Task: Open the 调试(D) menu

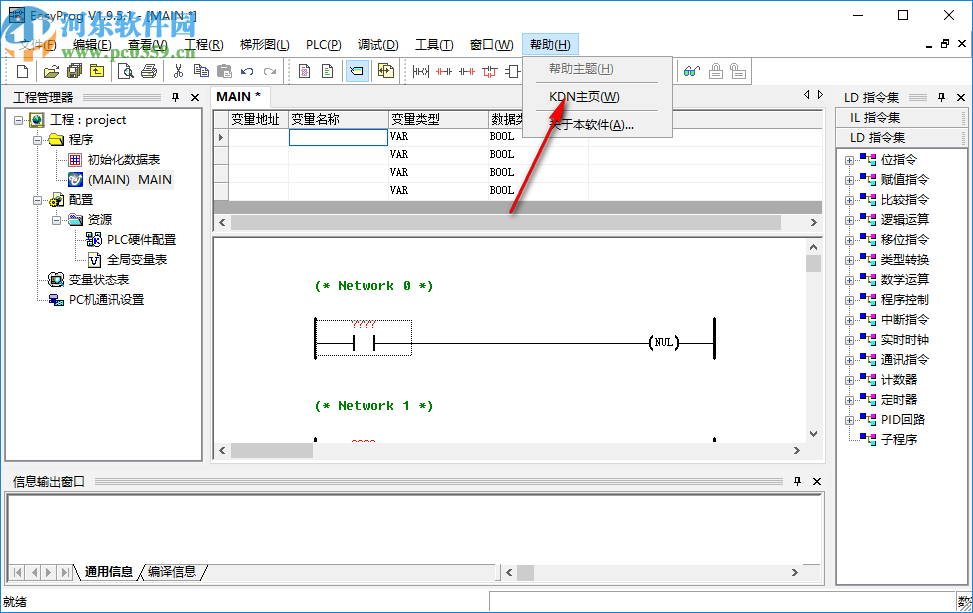Action: pos(379,45)
